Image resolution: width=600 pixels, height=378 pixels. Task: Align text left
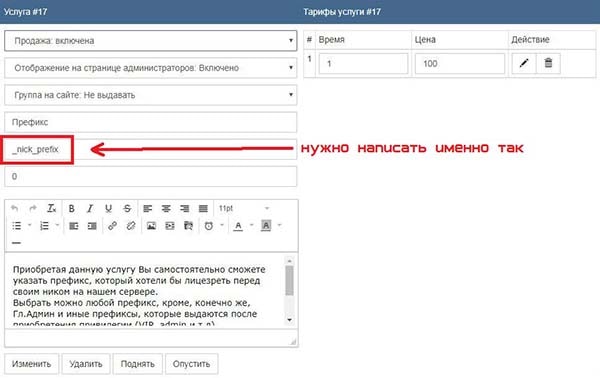[x=147, y=209]
